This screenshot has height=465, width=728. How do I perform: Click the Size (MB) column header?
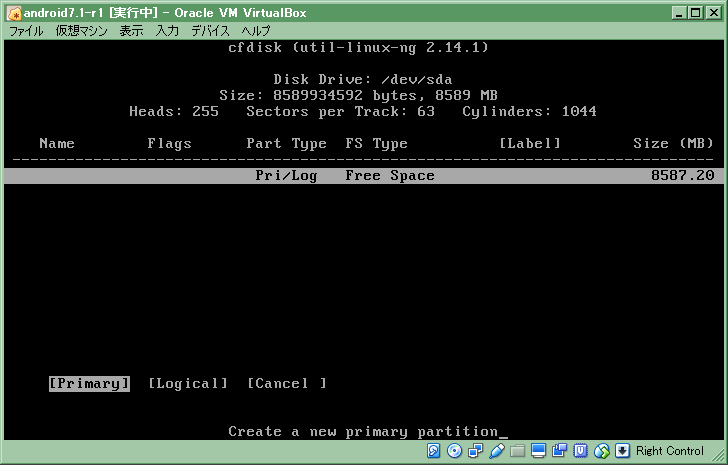(673, 143)
